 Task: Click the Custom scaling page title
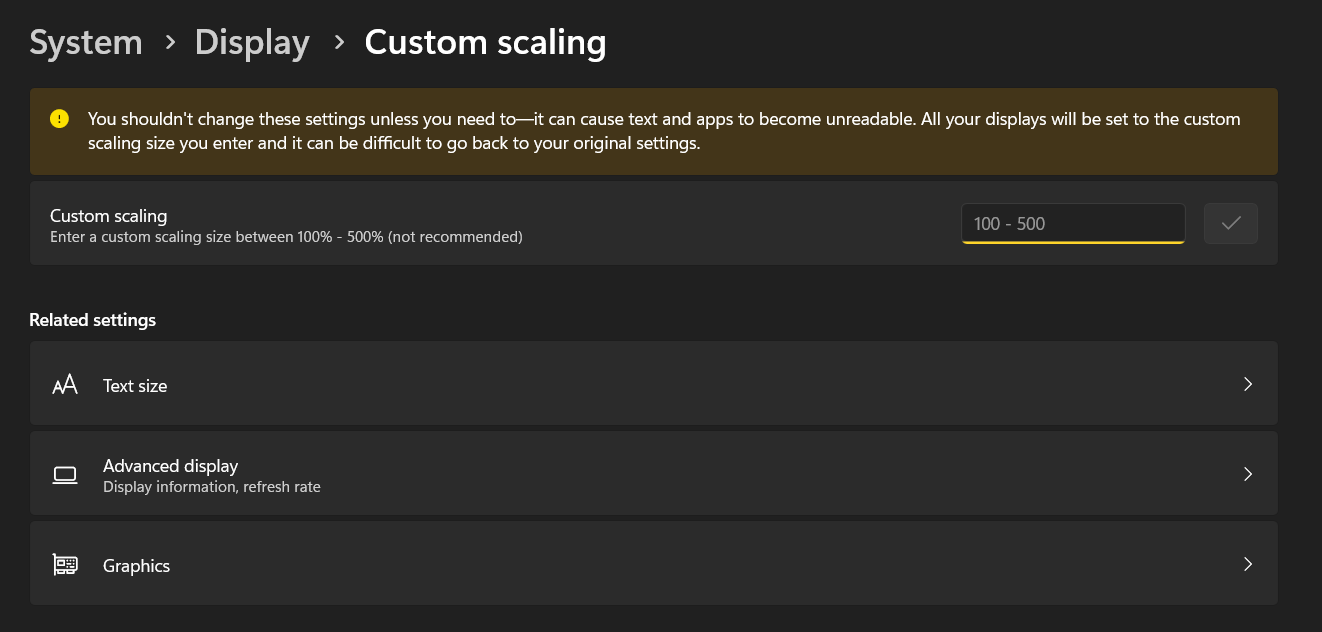[486, 42]
